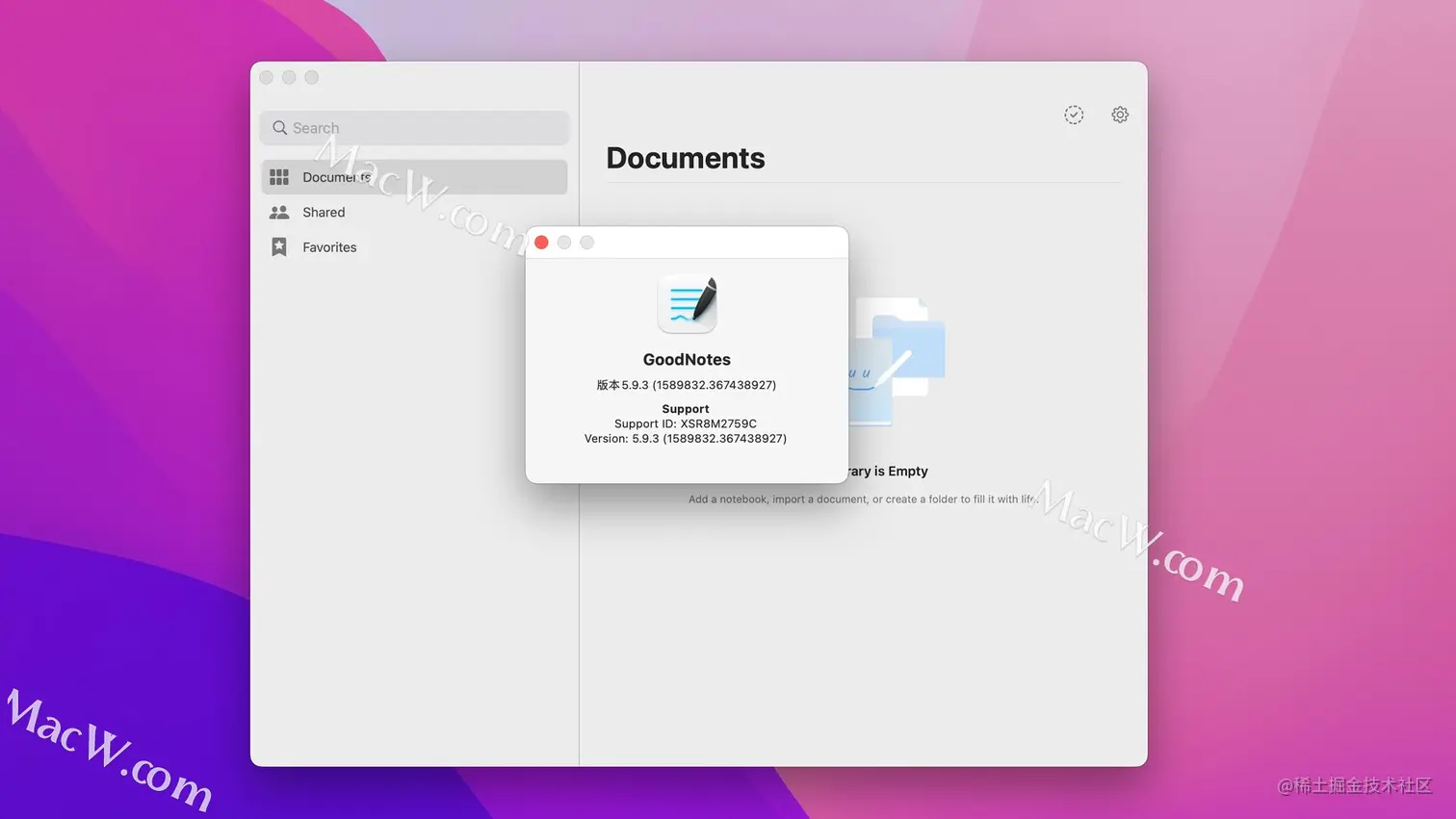Open the settings gear in Documents window
The image size is (1456, 819).
pyautogui.click(x=1120, y=115)
